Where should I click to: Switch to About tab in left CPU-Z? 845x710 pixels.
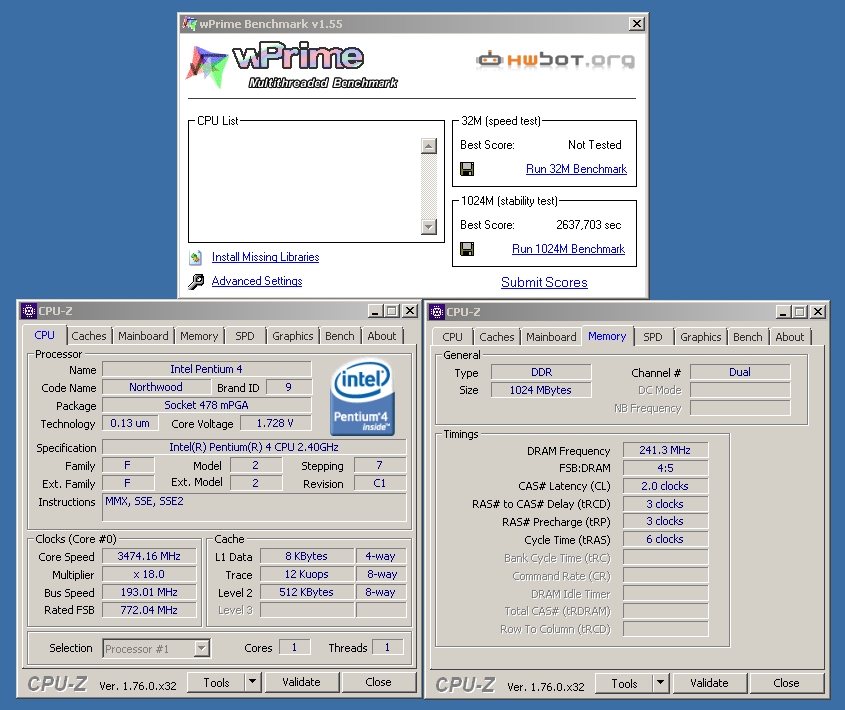(x=382, y=336)
